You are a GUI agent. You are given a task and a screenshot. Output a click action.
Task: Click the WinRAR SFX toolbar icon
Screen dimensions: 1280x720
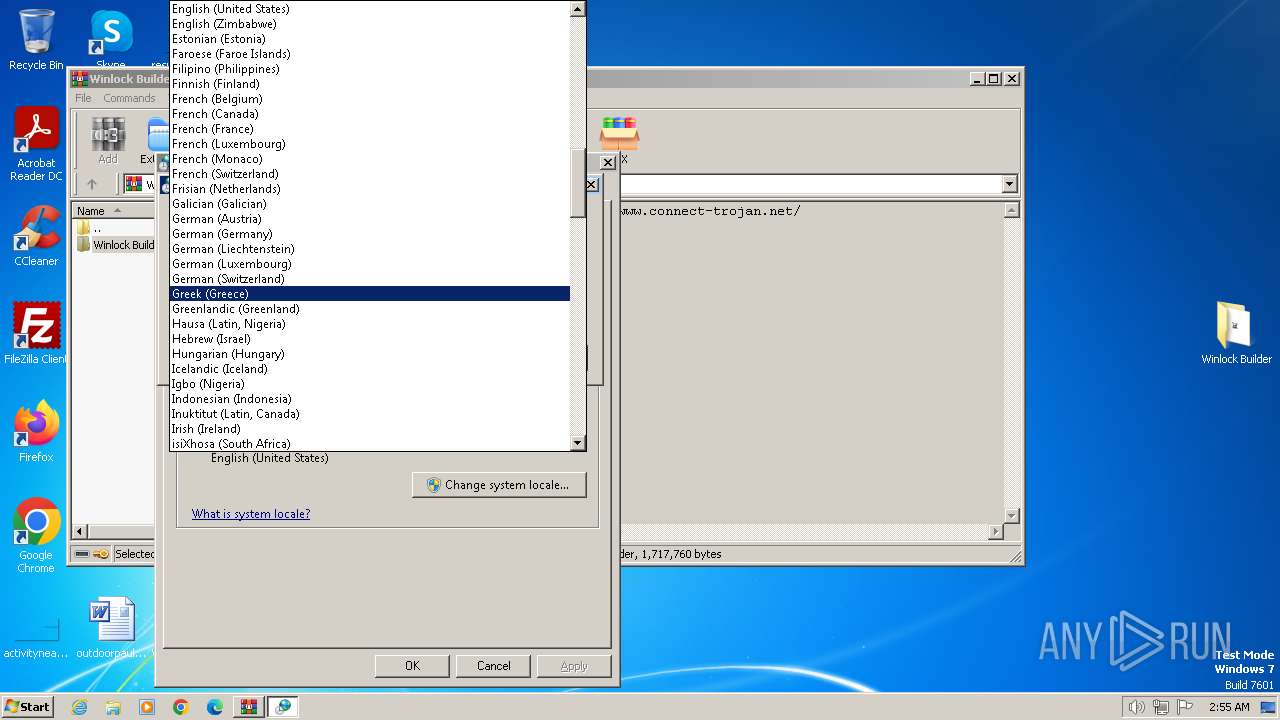[620, 140]
